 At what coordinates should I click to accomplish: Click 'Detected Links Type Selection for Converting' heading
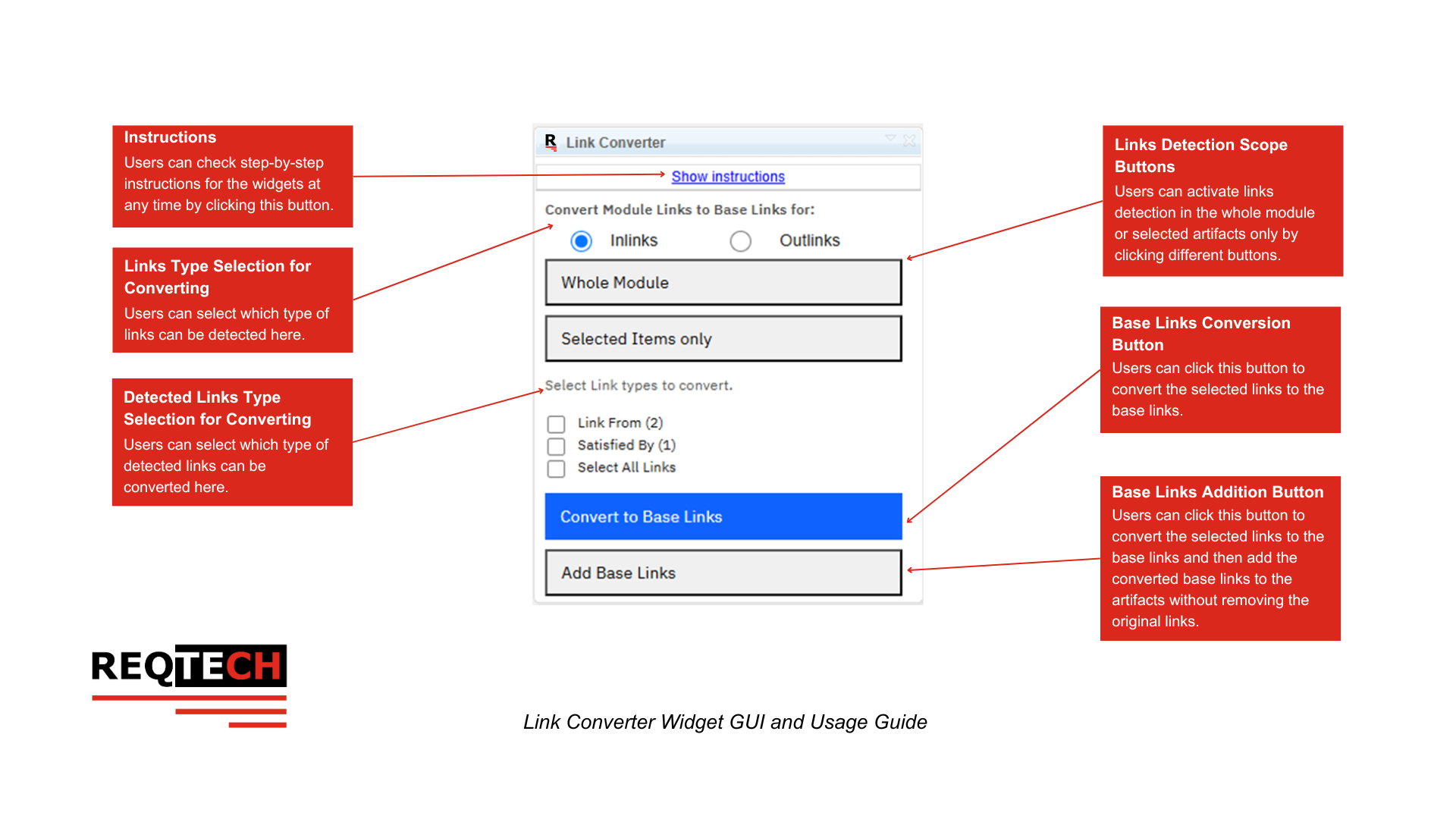(217, 408)
